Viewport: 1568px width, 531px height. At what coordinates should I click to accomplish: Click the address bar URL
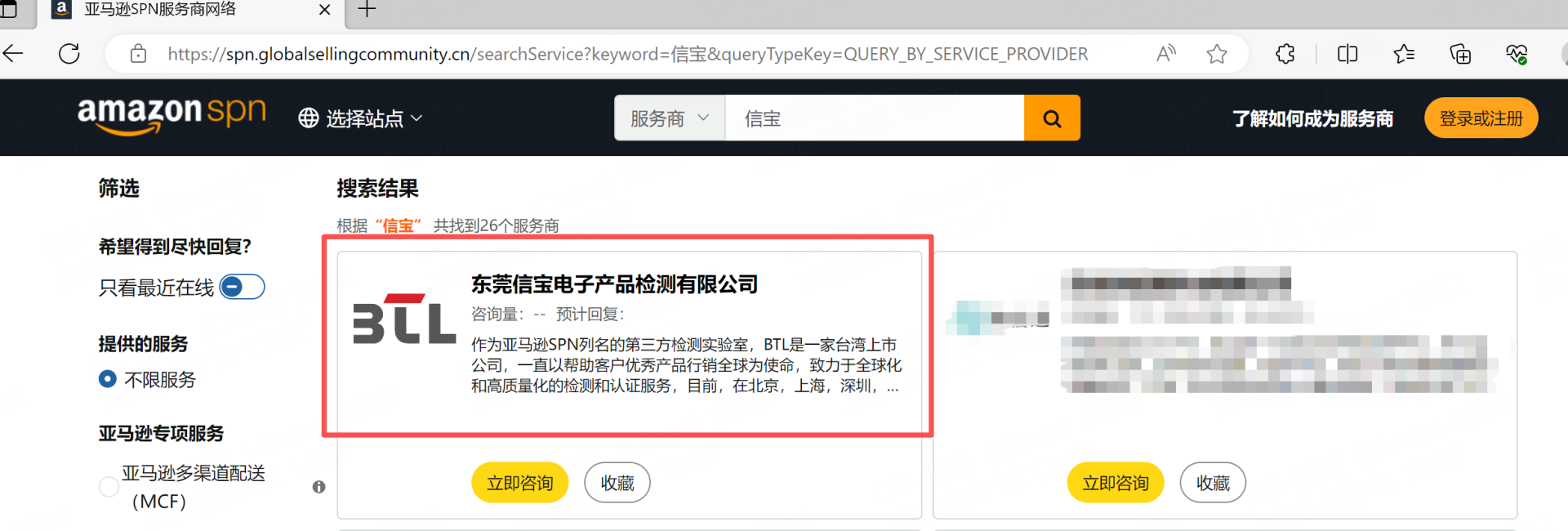pos(627,54)
